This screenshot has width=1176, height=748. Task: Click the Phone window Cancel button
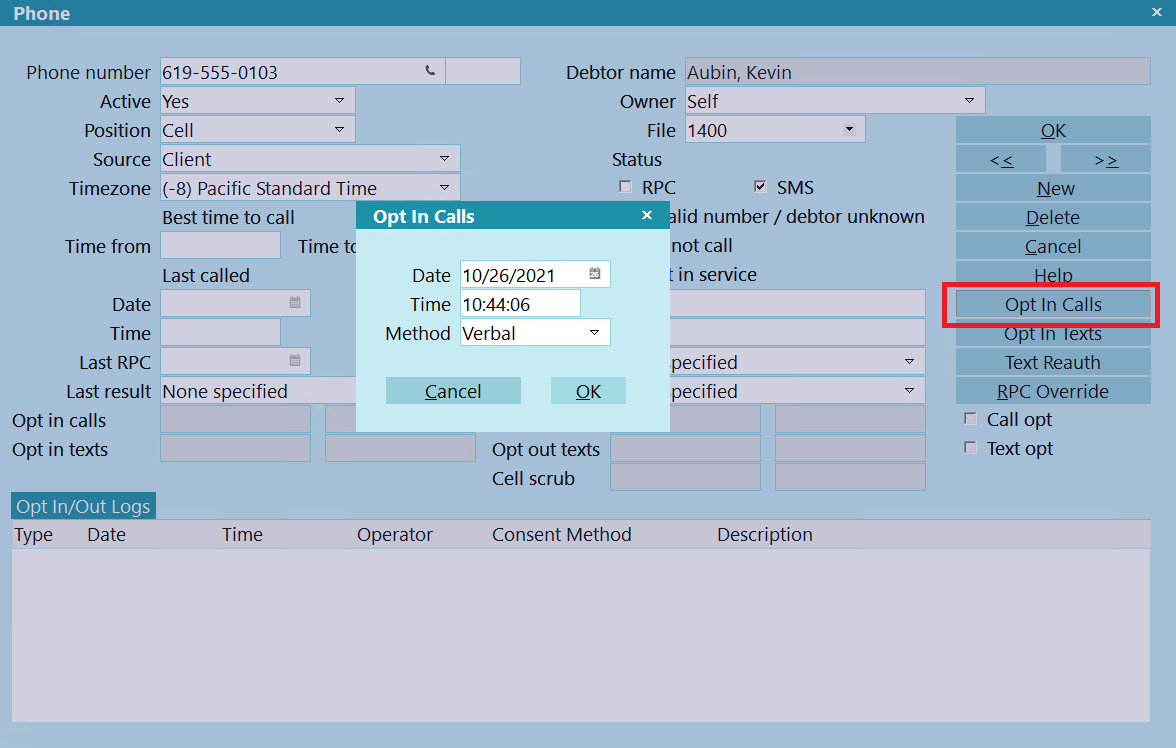1053,246
